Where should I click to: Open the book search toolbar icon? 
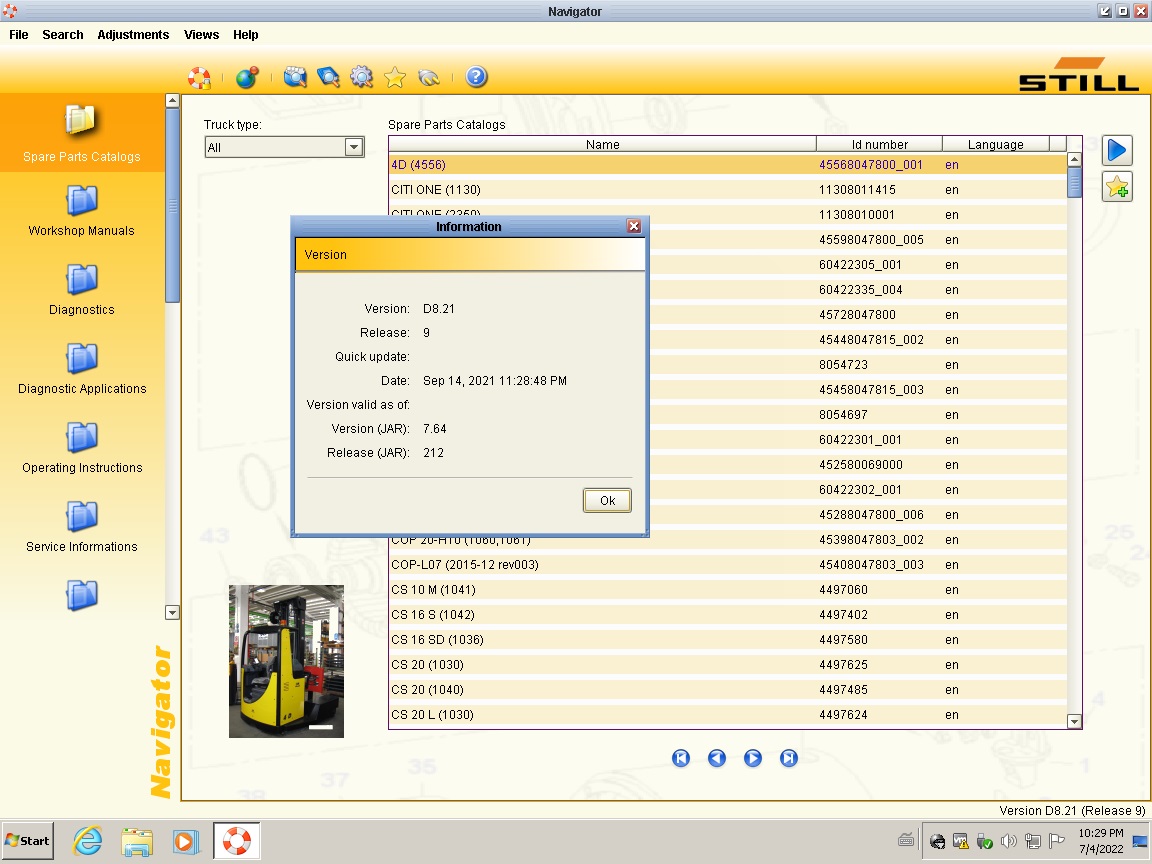328,77
